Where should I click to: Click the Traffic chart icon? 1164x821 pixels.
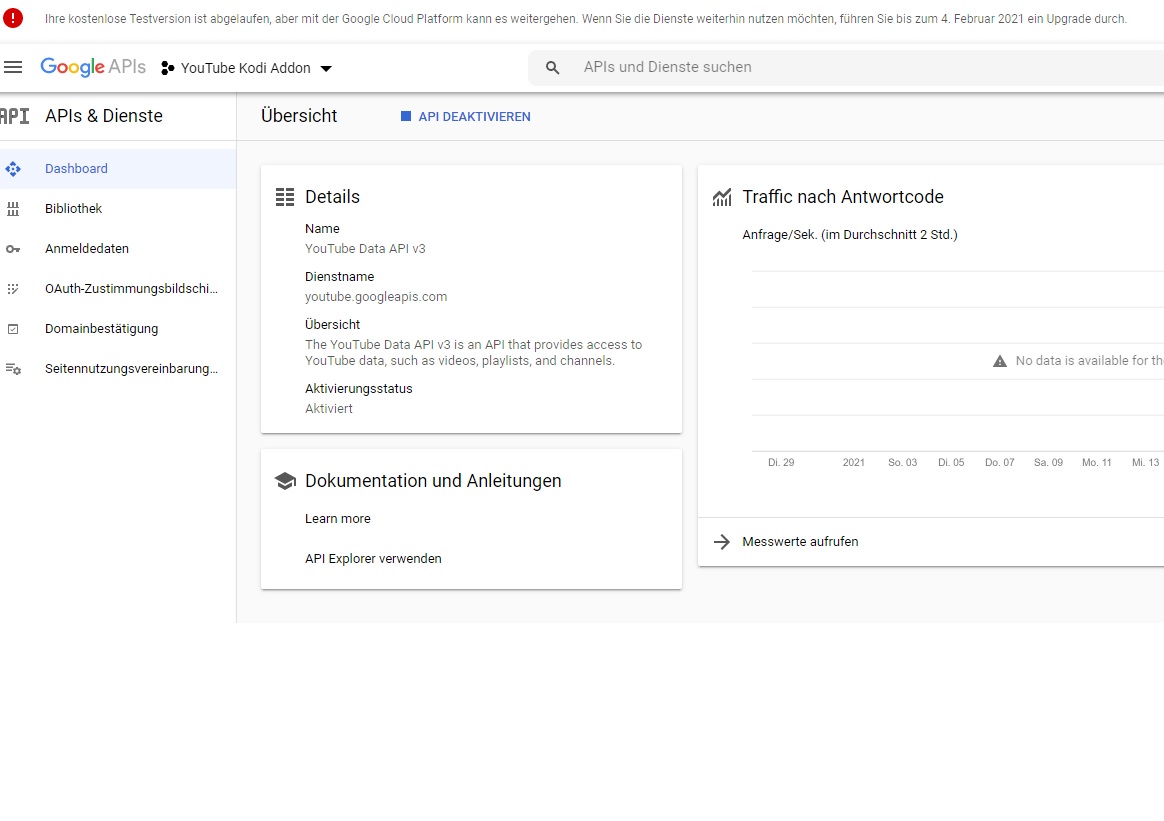[722, 197]
